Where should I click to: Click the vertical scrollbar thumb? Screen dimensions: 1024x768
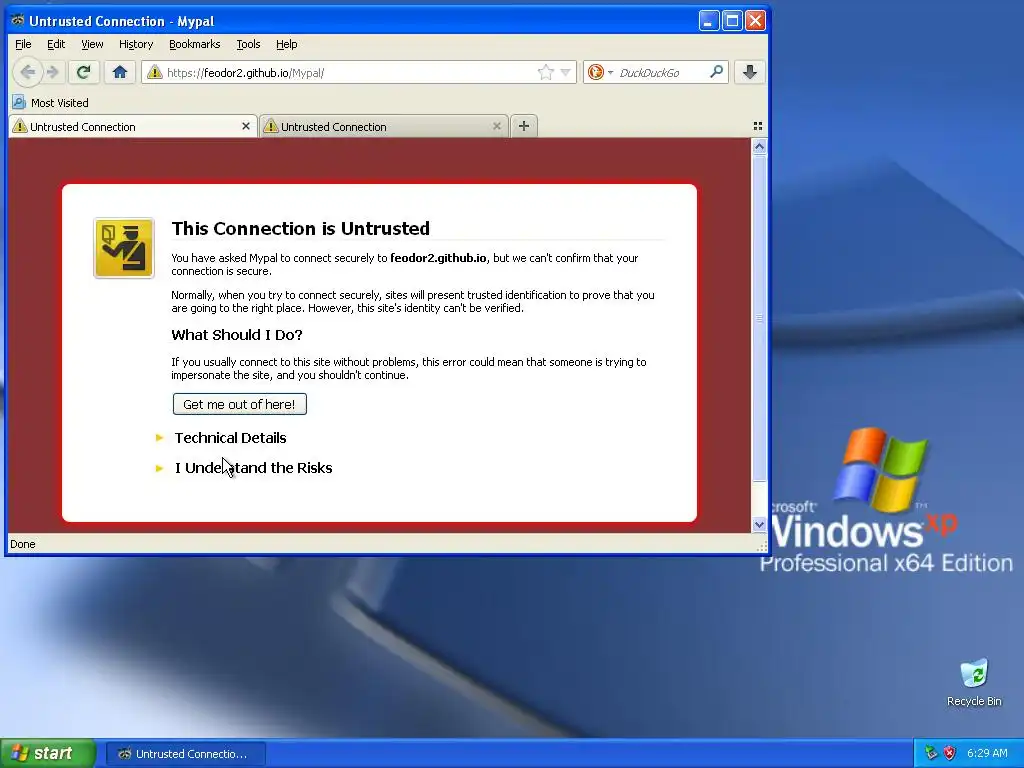[759, 317]
